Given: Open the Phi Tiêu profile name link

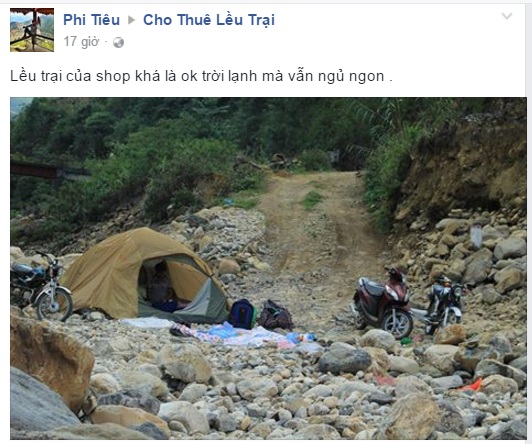Looking at the screenshot, I should 92,20.
